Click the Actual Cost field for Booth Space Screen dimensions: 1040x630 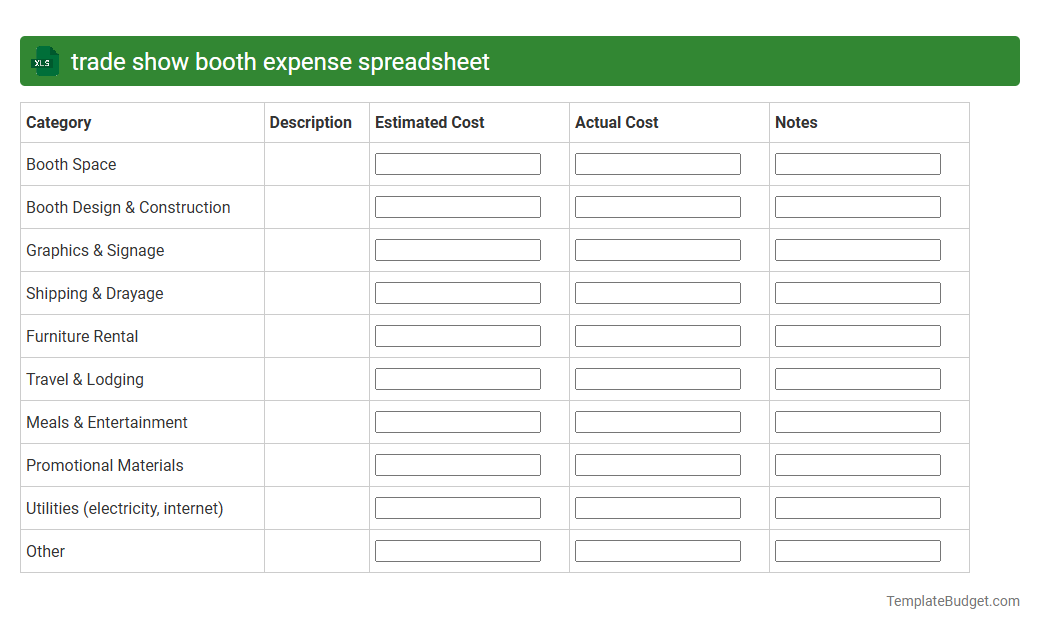click(657, 163)
